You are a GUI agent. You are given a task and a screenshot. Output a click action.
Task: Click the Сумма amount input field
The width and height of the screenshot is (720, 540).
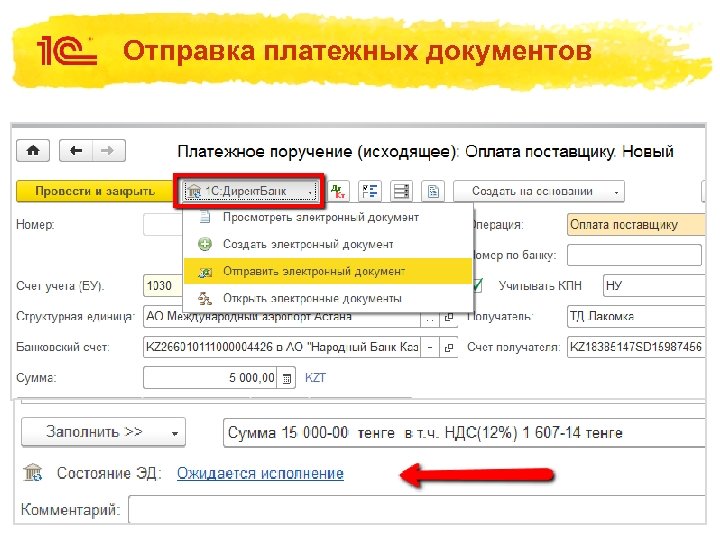pos(210,378)
